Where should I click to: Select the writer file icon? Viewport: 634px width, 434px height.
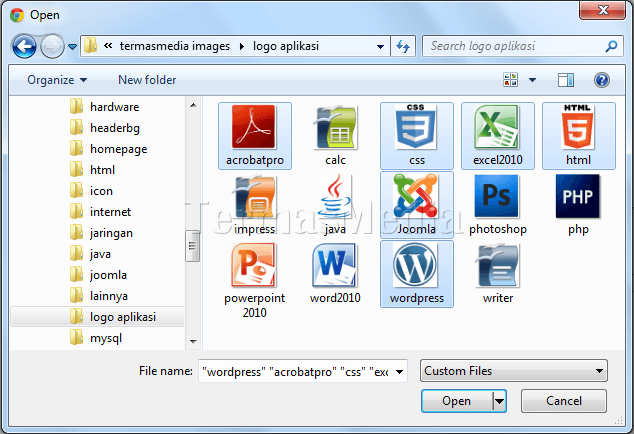497,265
